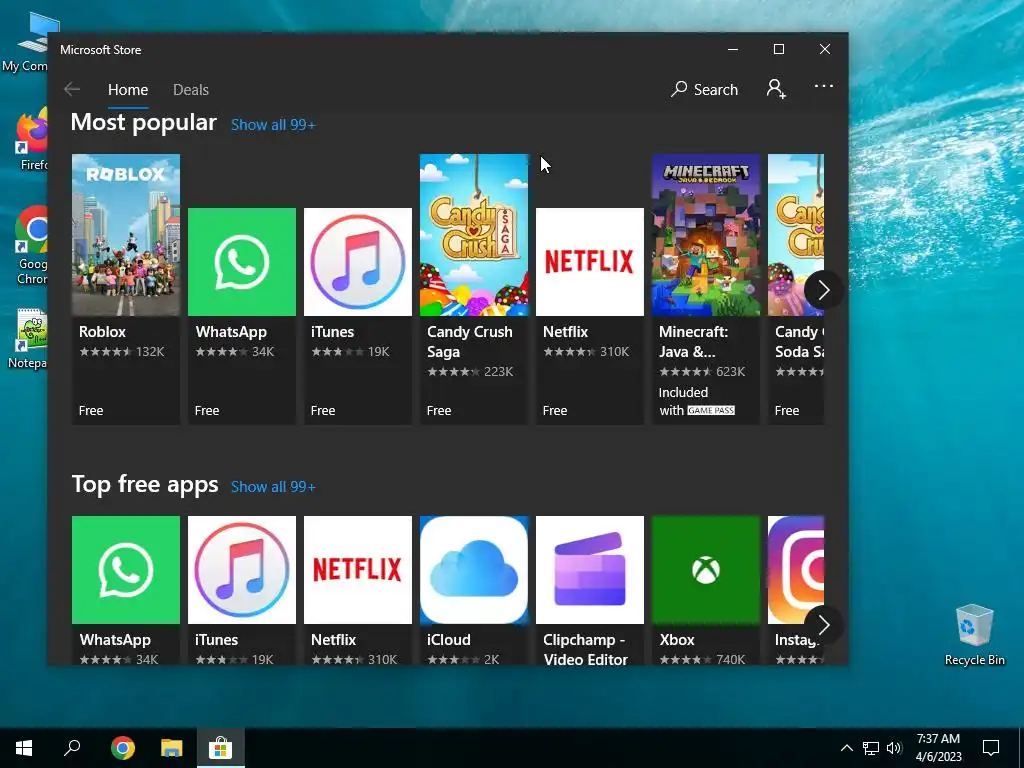Click Microsoft Store taskbar icon
1024x768 pixels.
point(221,748)
